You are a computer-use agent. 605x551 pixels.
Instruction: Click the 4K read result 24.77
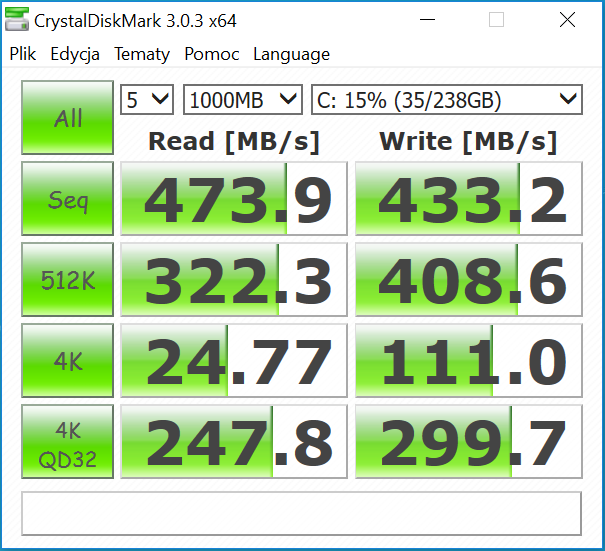[x=234, y=360]
